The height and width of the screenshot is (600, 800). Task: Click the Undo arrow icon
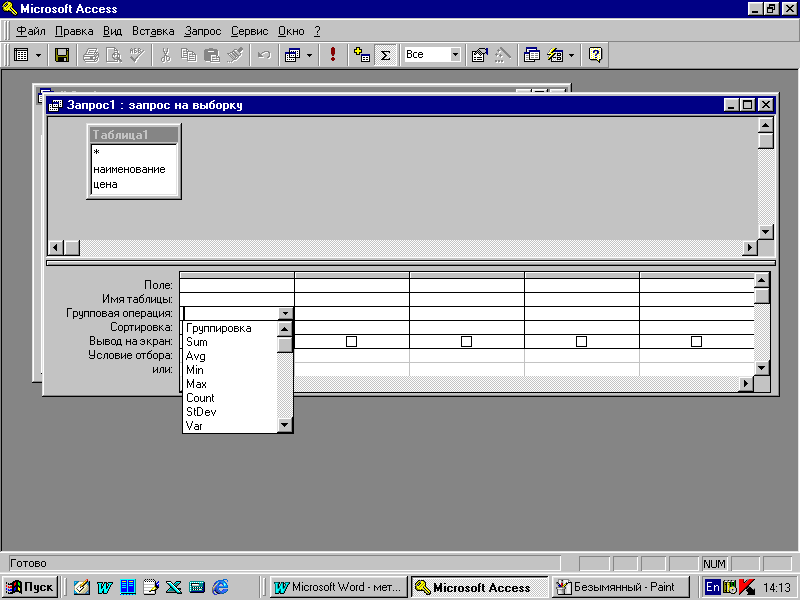pos(264,55)
